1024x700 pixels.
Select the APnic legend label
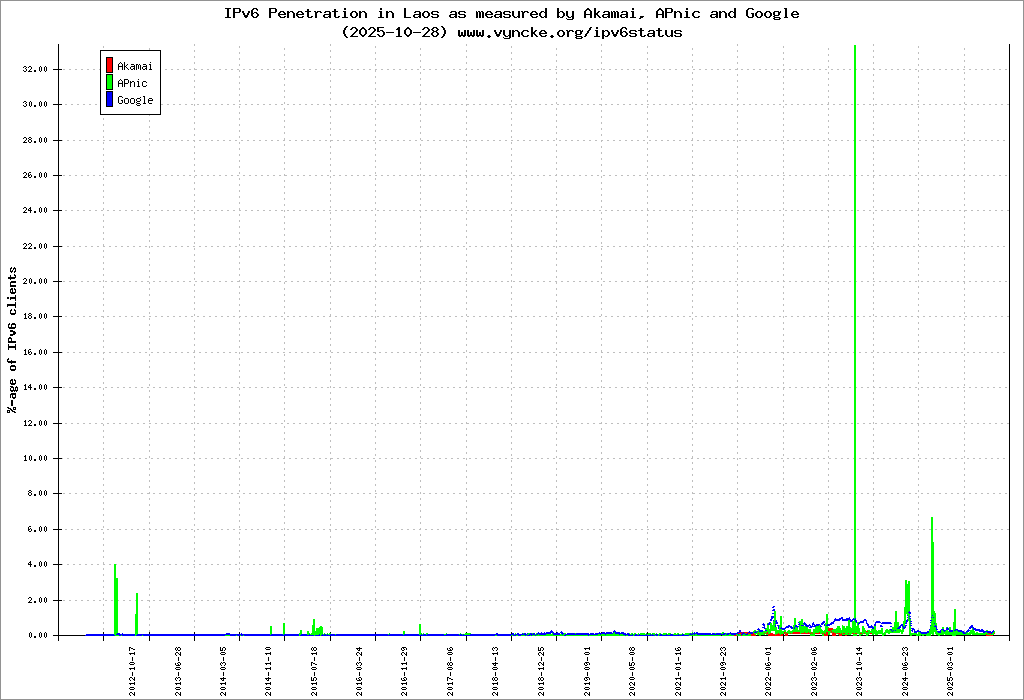(132, 83)
